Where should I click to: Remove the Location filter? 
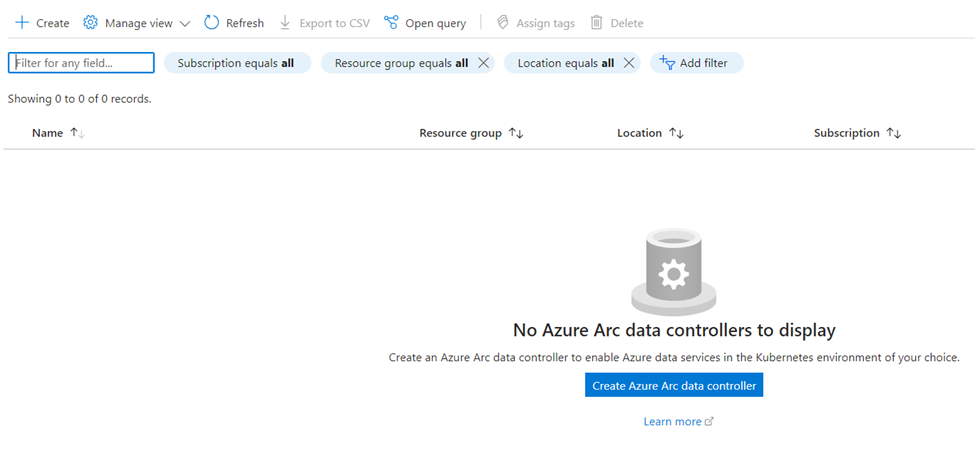629,63
